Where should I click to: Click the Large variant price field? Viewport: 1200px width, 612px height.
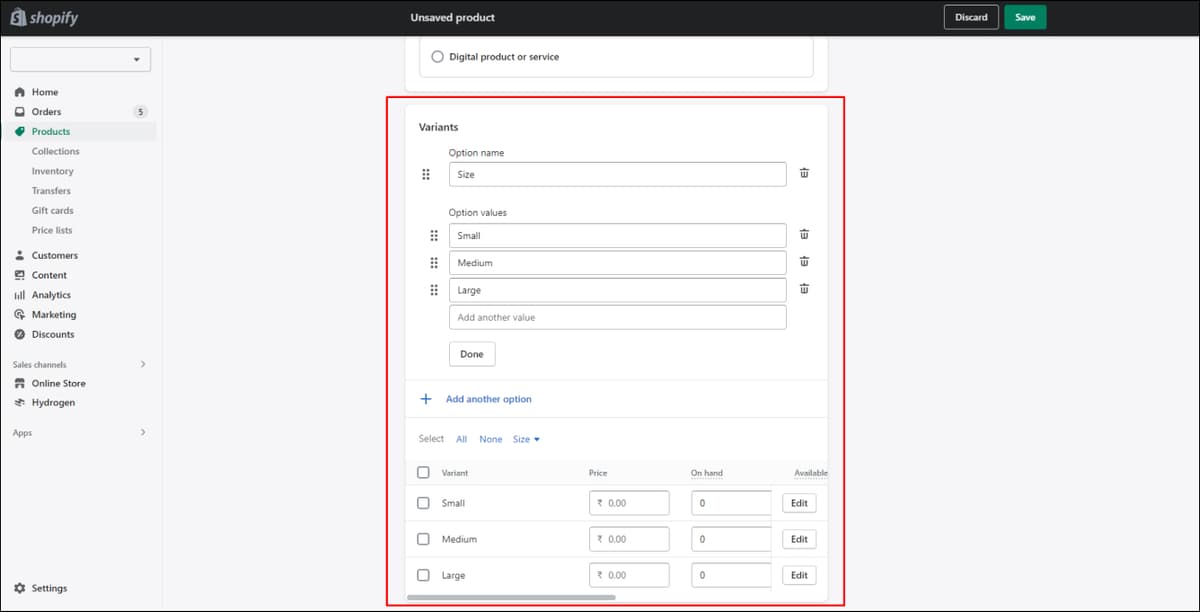(x=629, y=575)
